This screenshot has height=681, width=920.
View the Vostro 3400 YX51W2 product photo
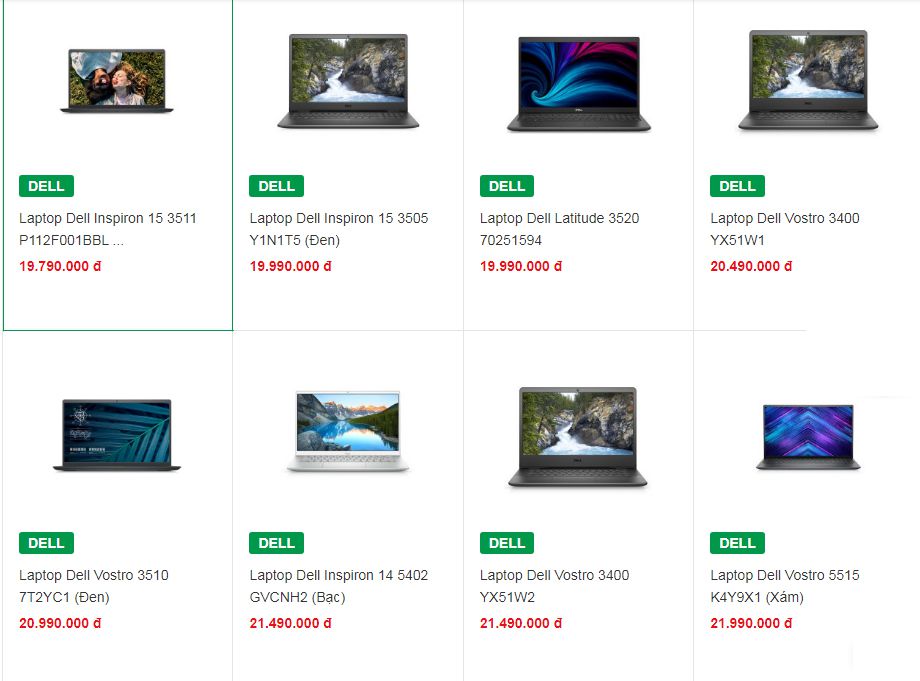(x=578, y=436)
